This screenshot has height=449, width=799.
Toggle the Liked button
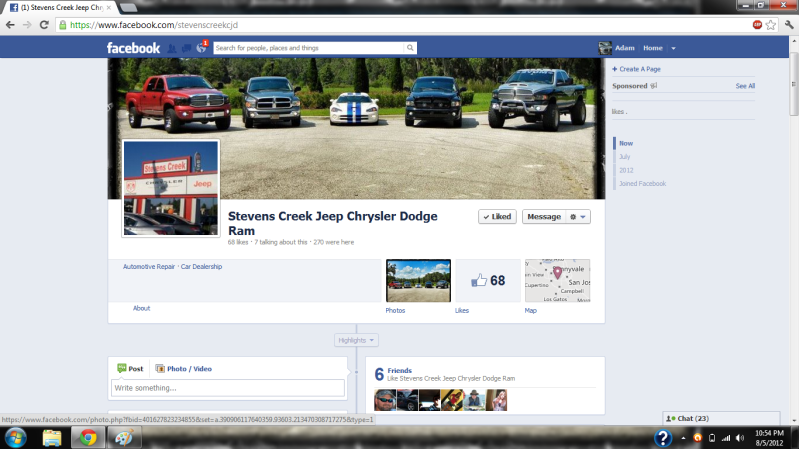pos(497,217)
